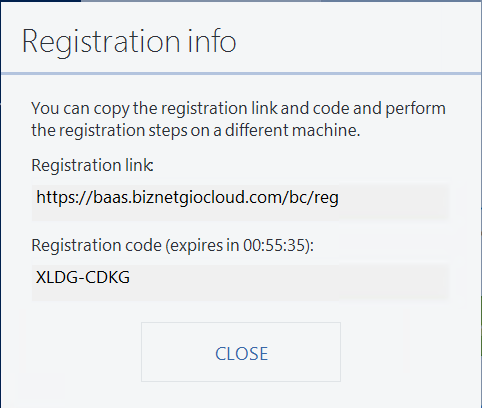This screenshot has height=408, width=482.
Task: Click the Registration info dialog title
Action: 129,42
